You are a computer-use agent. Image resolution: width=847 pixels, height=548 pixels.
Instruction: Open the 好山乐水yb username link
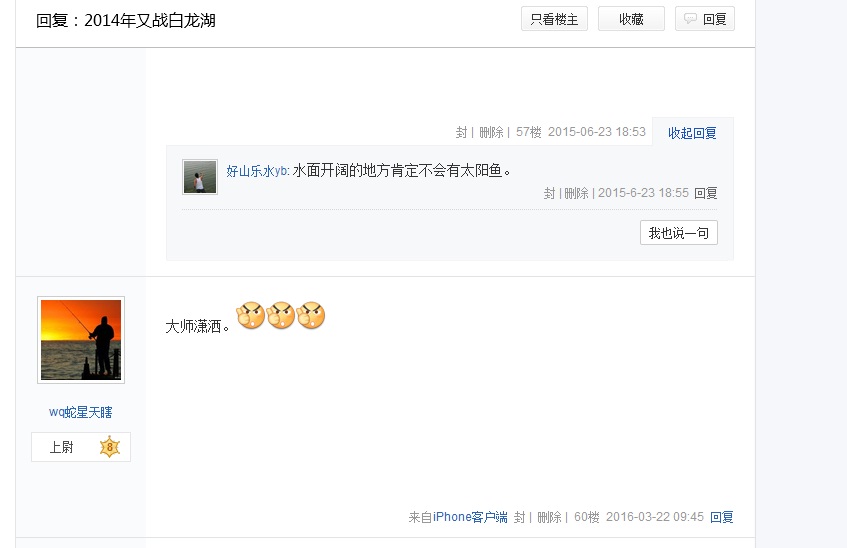pyautogui.click(x=257, y=171)
